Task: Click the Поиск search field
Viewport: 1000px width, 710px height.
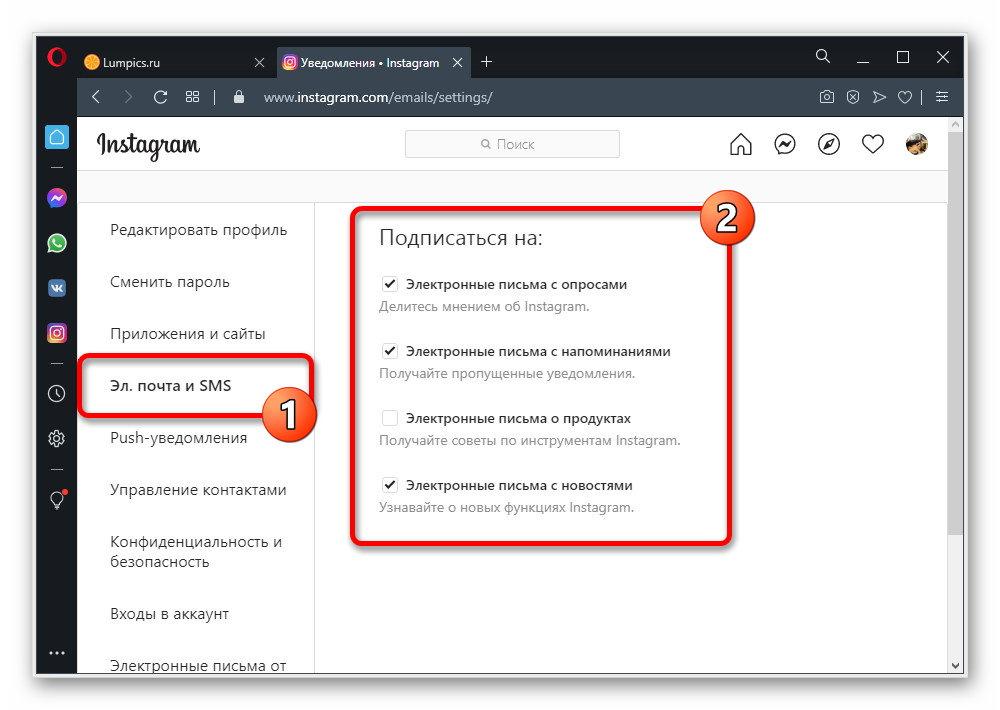Action: coord(512,144)
